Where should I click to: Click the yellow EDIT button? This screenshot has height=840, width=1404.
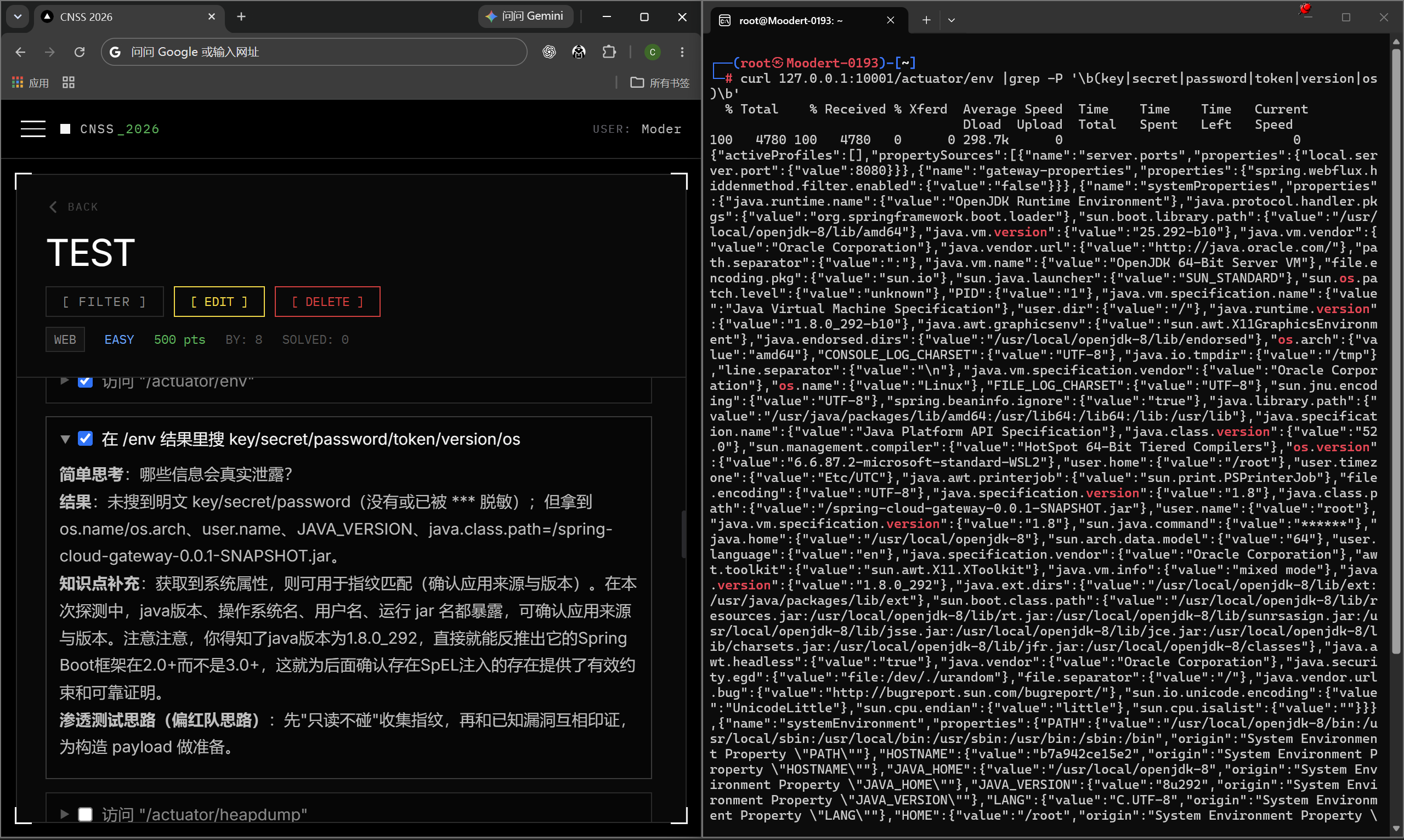click(x=219, y=302)
